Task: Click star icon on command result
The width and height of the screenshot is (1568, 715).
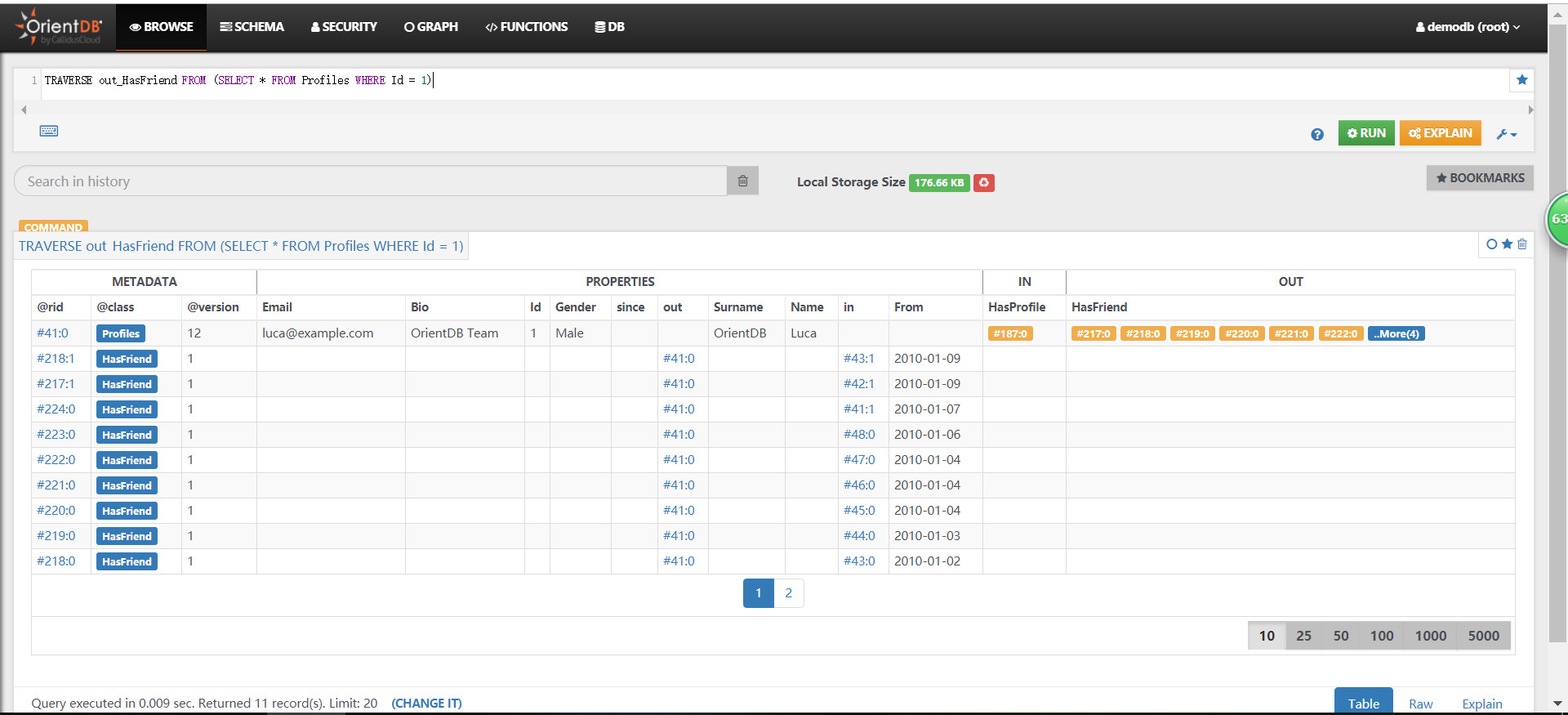Action: click(1507, 244)
